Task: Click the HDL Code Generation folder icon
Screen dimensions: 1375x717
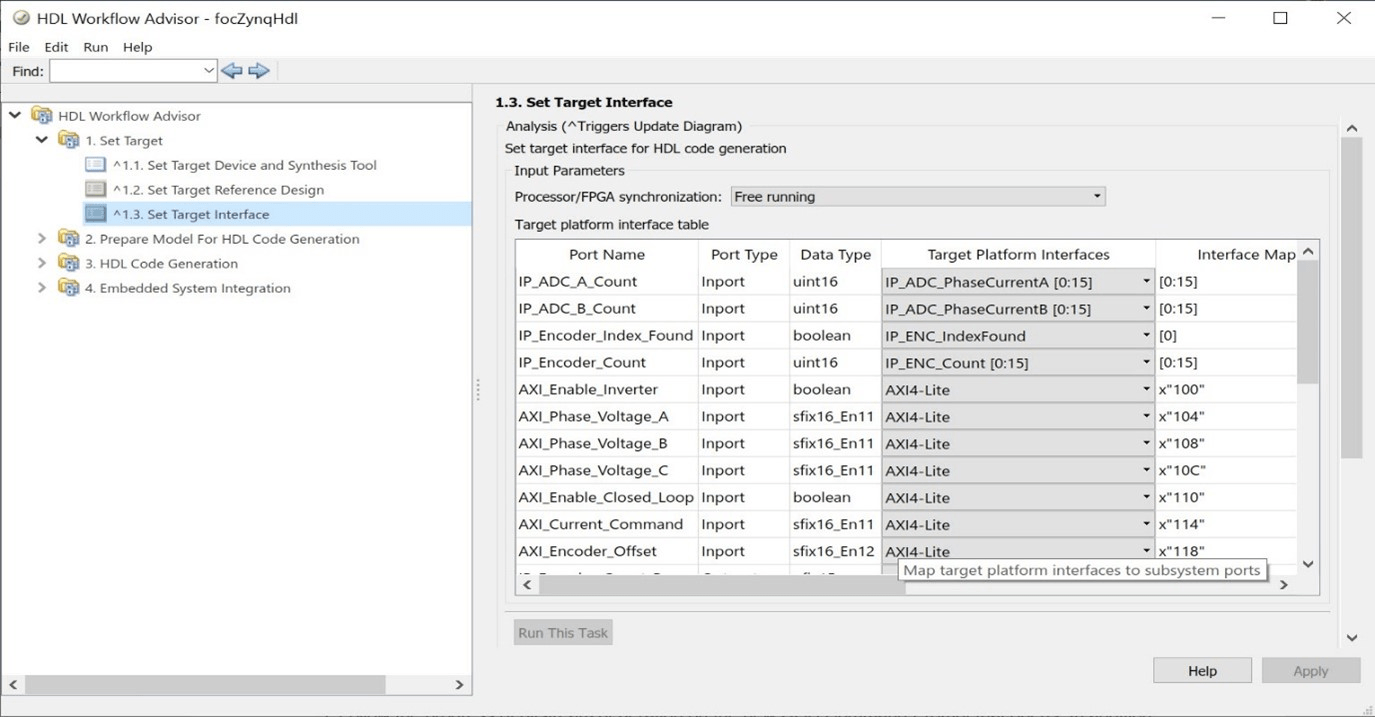Action: click(x=69, y=263)
